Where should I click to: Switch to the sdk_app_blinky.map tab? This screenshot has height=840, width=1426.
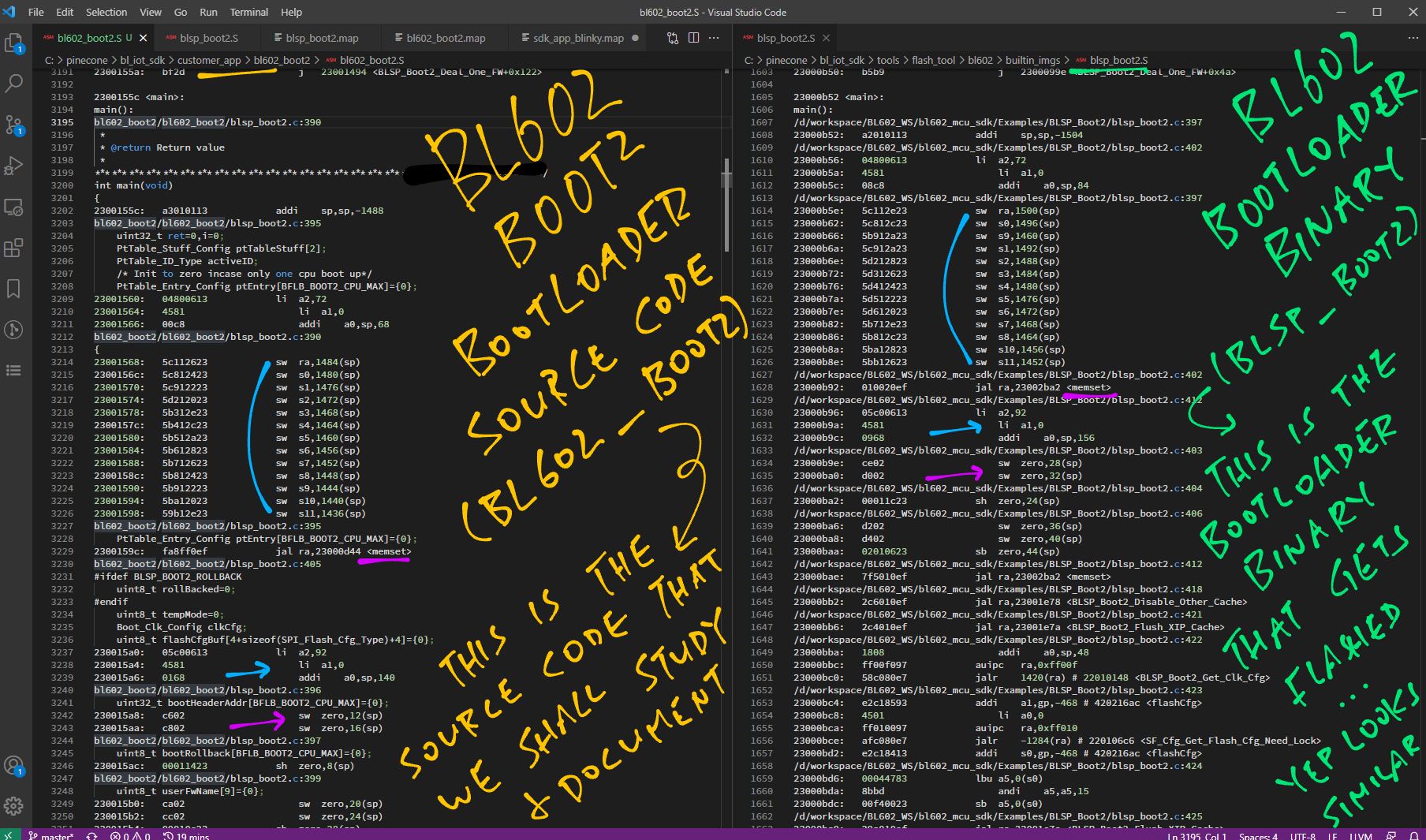[578, 38]
